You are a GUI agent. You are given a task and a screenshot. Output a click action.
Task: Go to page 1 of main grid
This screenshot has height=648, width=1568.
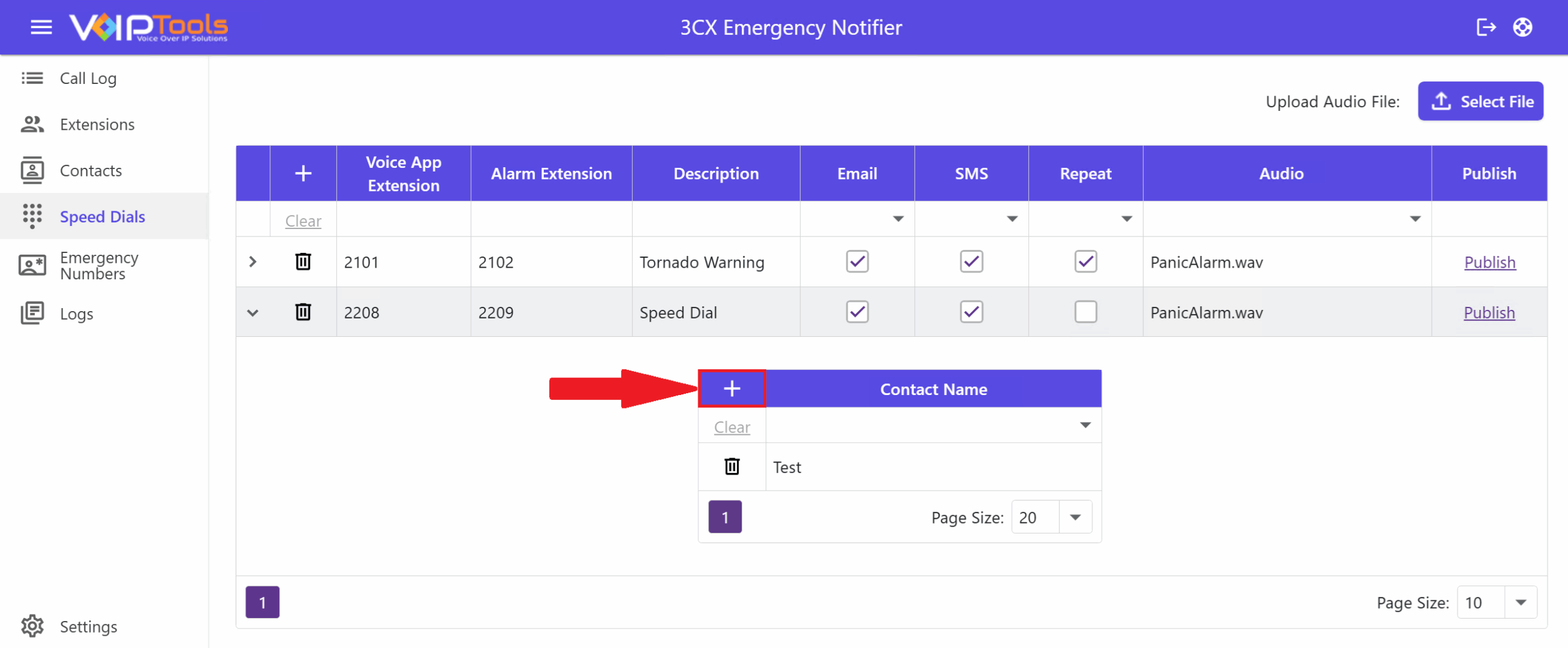point(262,602)
